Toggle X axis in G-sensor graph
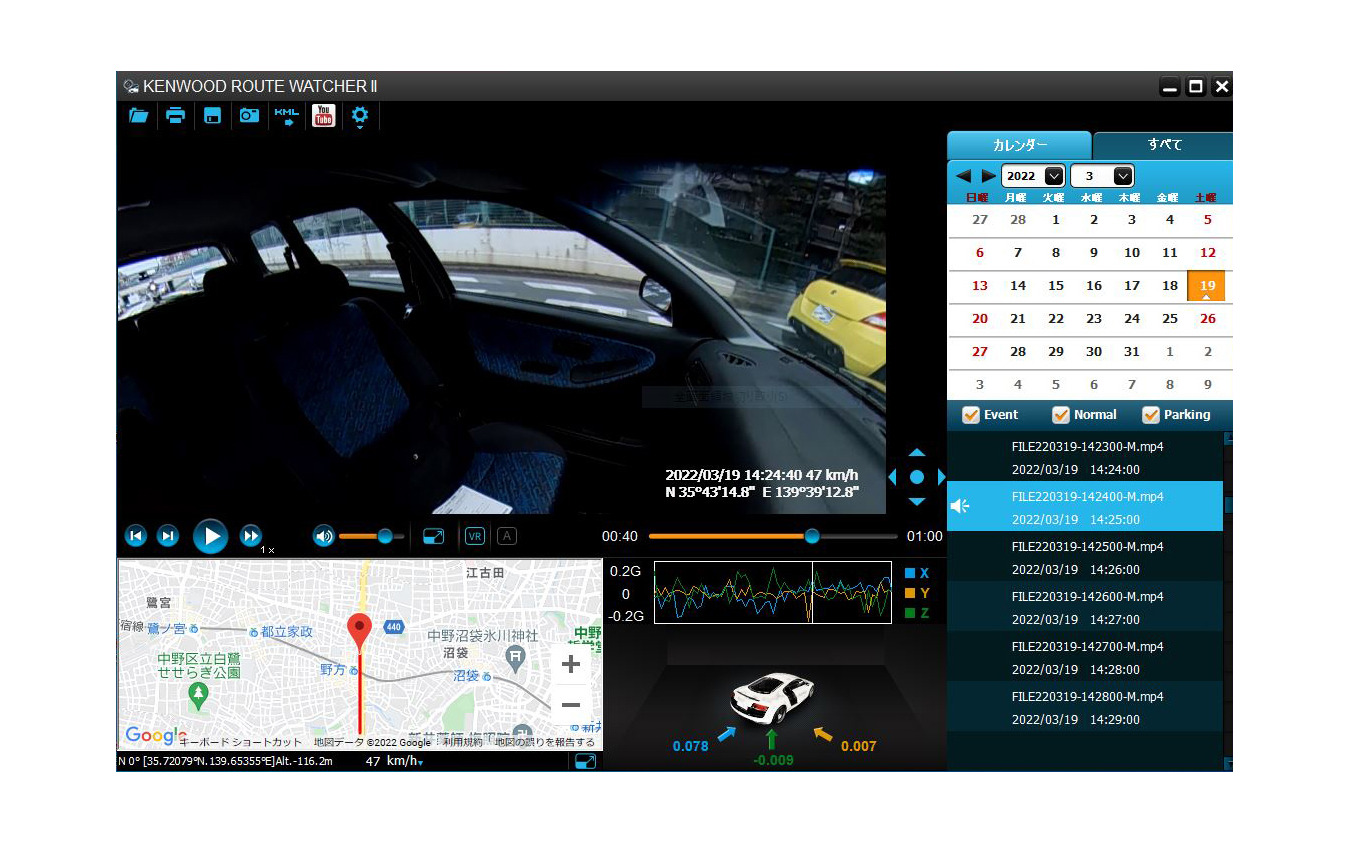This screenshot has width=1350, height=844. (916, 573)
